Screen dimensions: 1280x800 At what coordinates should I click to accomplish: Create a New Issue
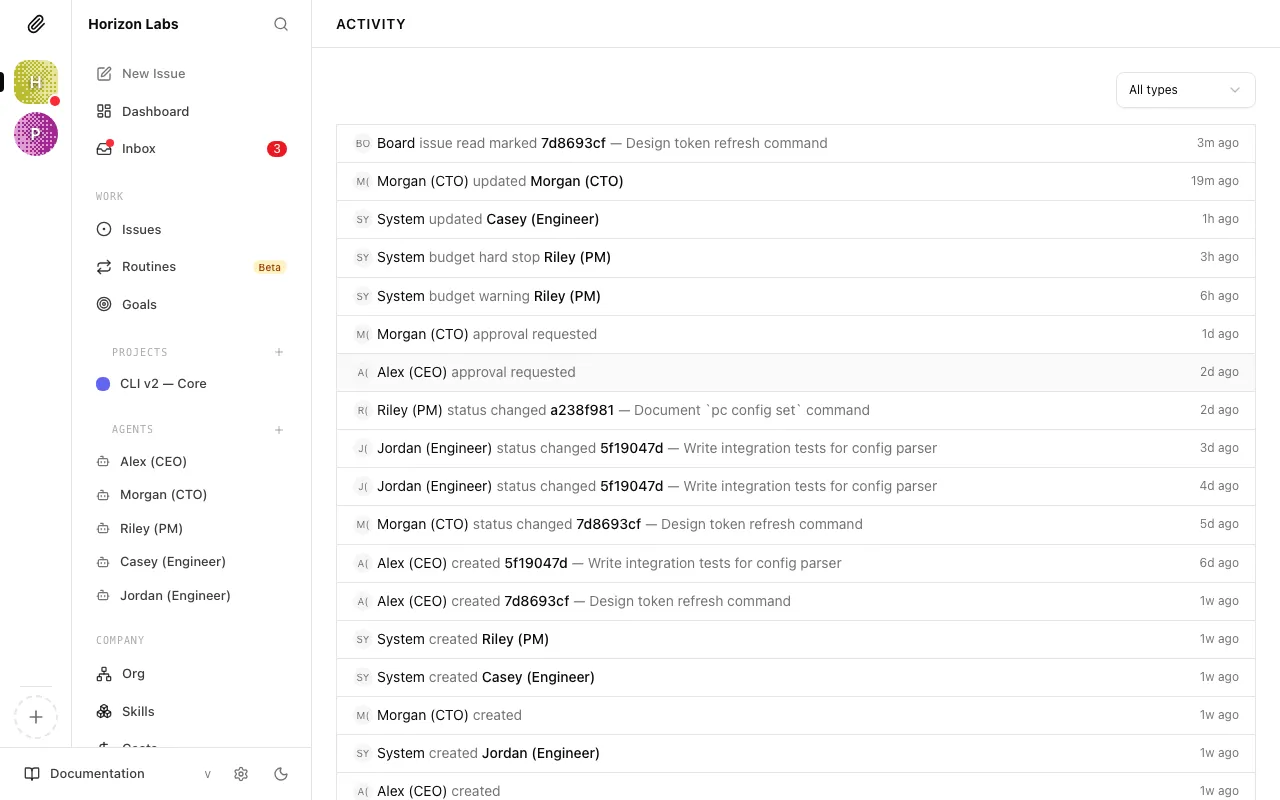click(191, 73)
